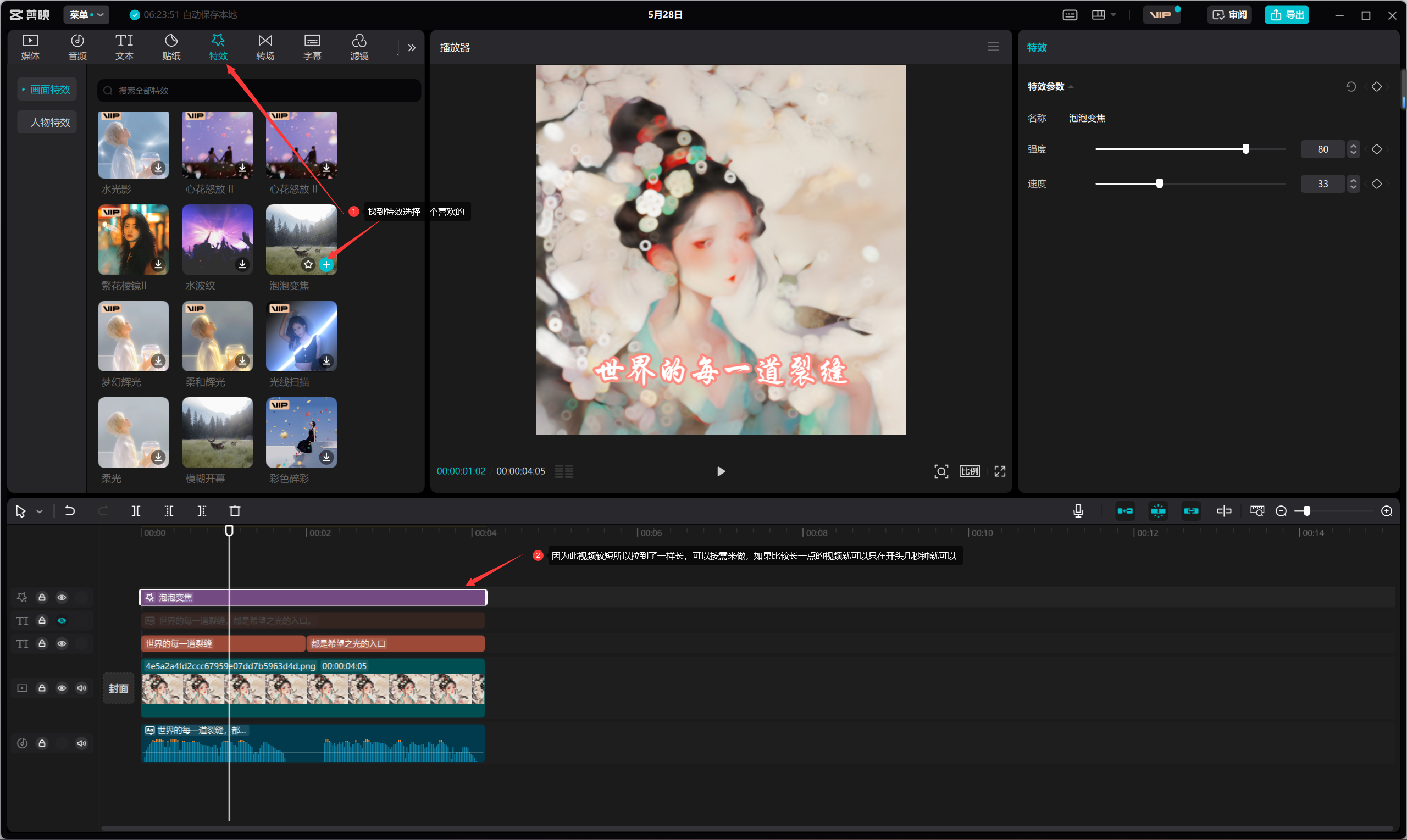Split clip at playhead

[136, 510]
